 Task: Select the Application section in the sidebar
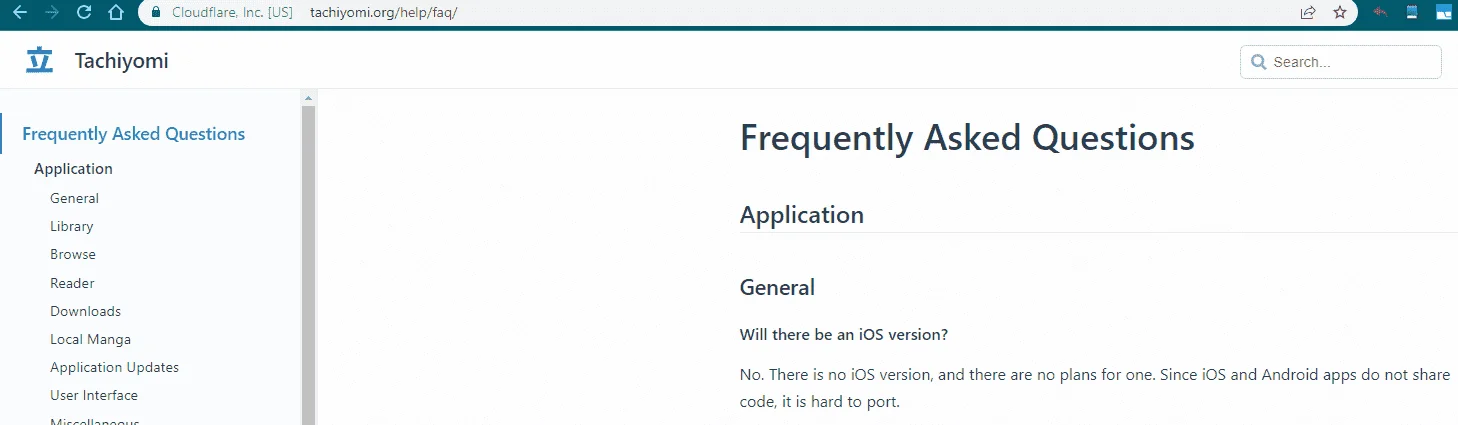point(73,169)
